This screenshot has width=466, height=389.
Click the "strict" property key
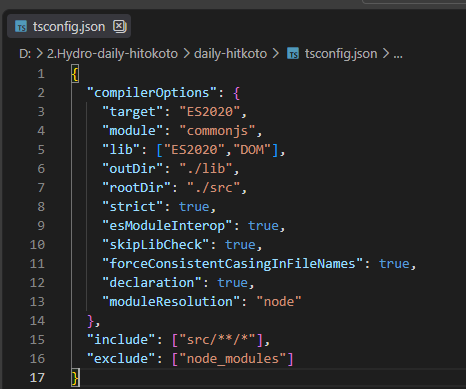click(x=133, y=207)
